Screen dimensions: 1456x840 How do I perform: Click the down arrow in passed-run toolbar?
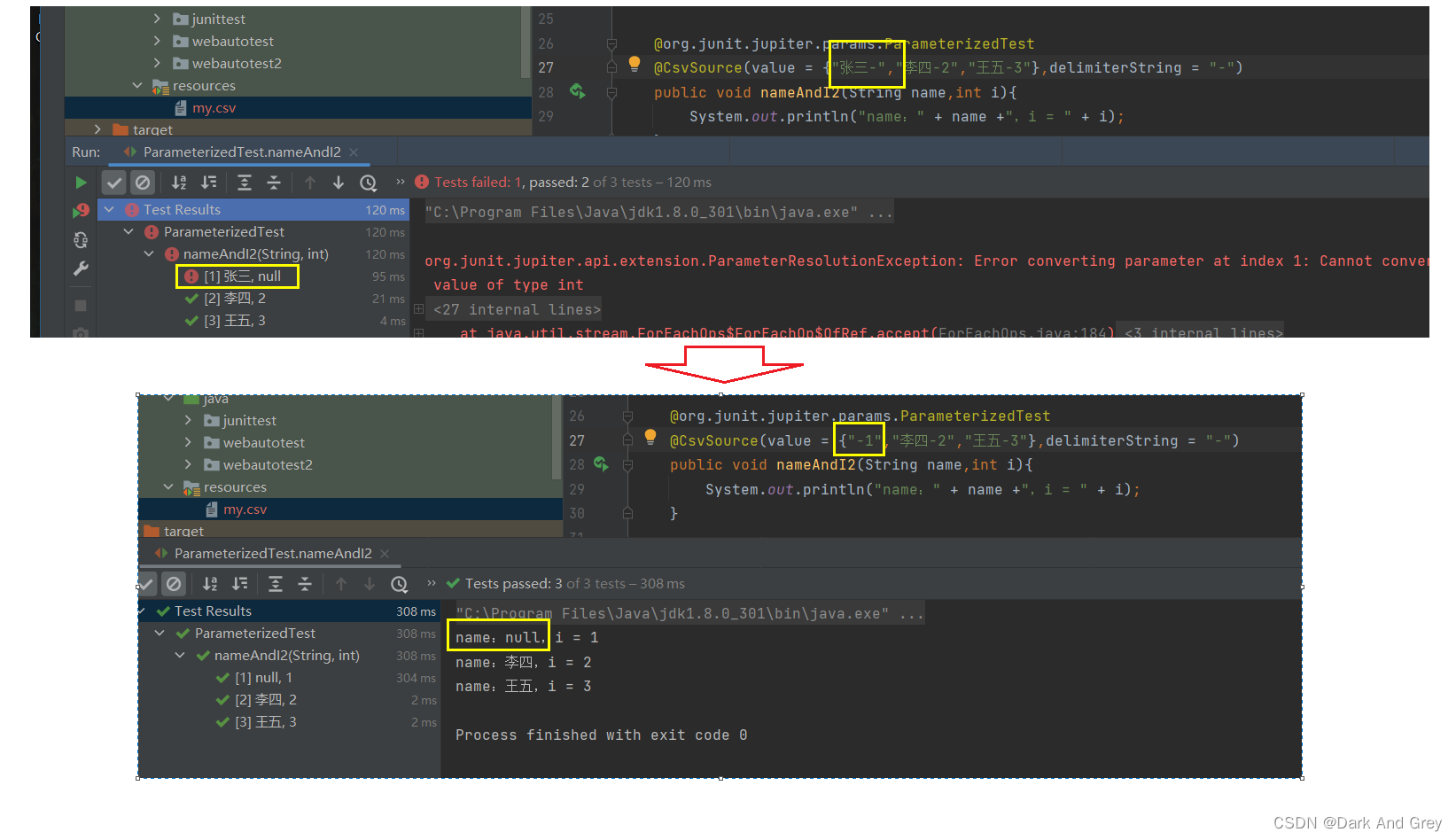pos(370,584)
